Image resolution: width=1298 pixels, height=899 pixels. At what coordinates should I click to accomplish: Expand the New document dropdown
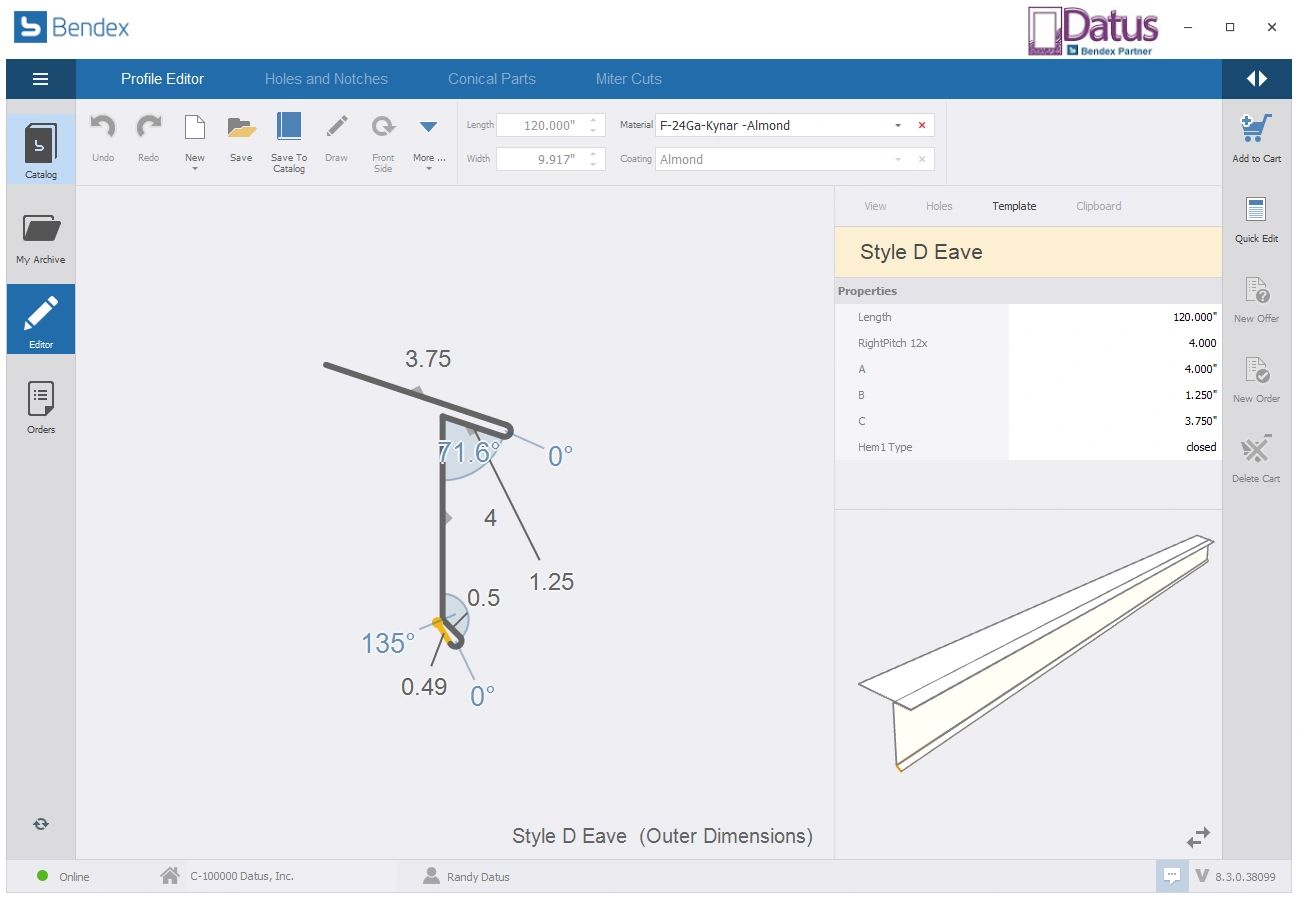point(195,168)
